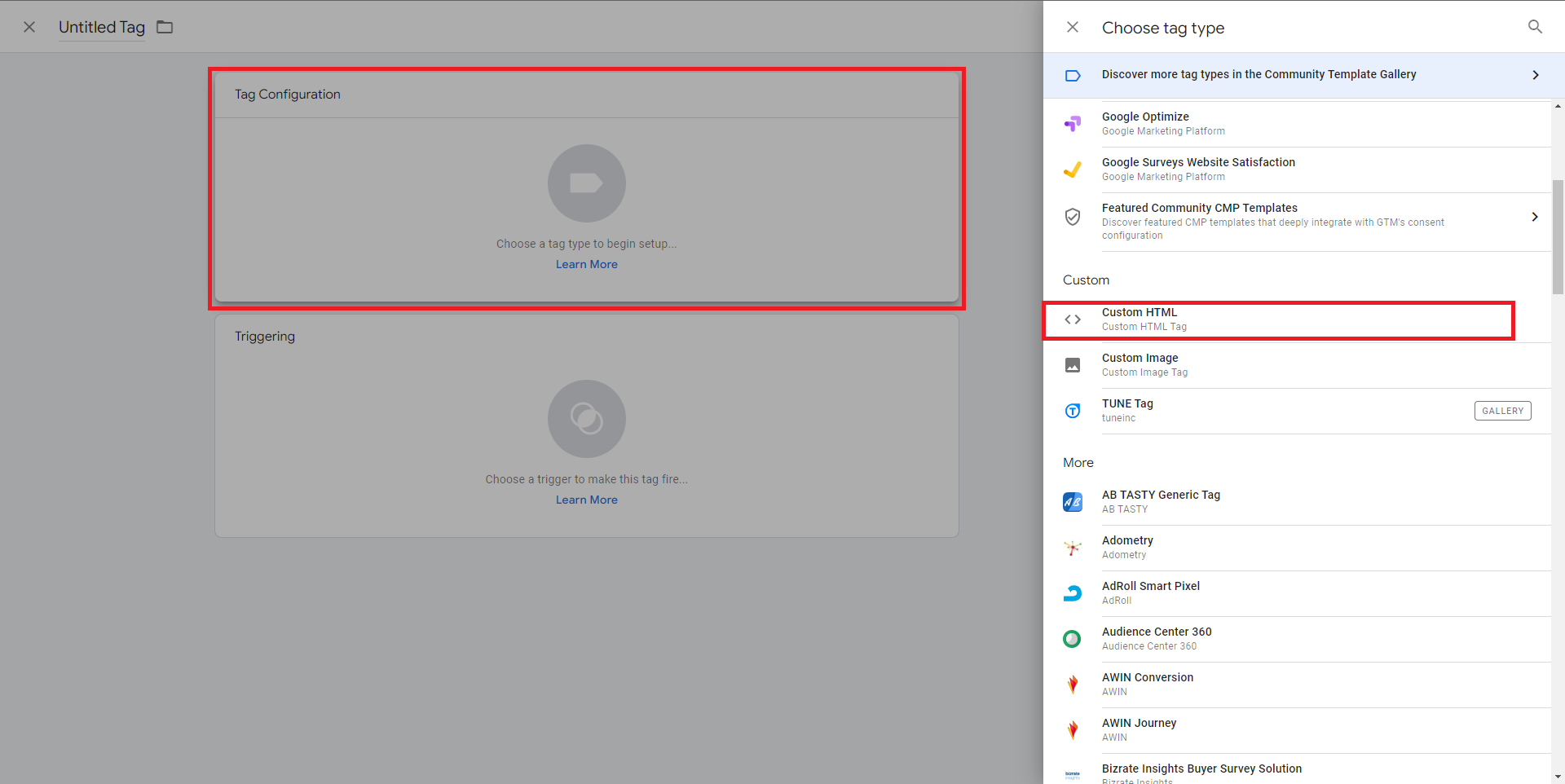
Task: Click the Custom HTML code brackets icon
Action: point(1073,319)
